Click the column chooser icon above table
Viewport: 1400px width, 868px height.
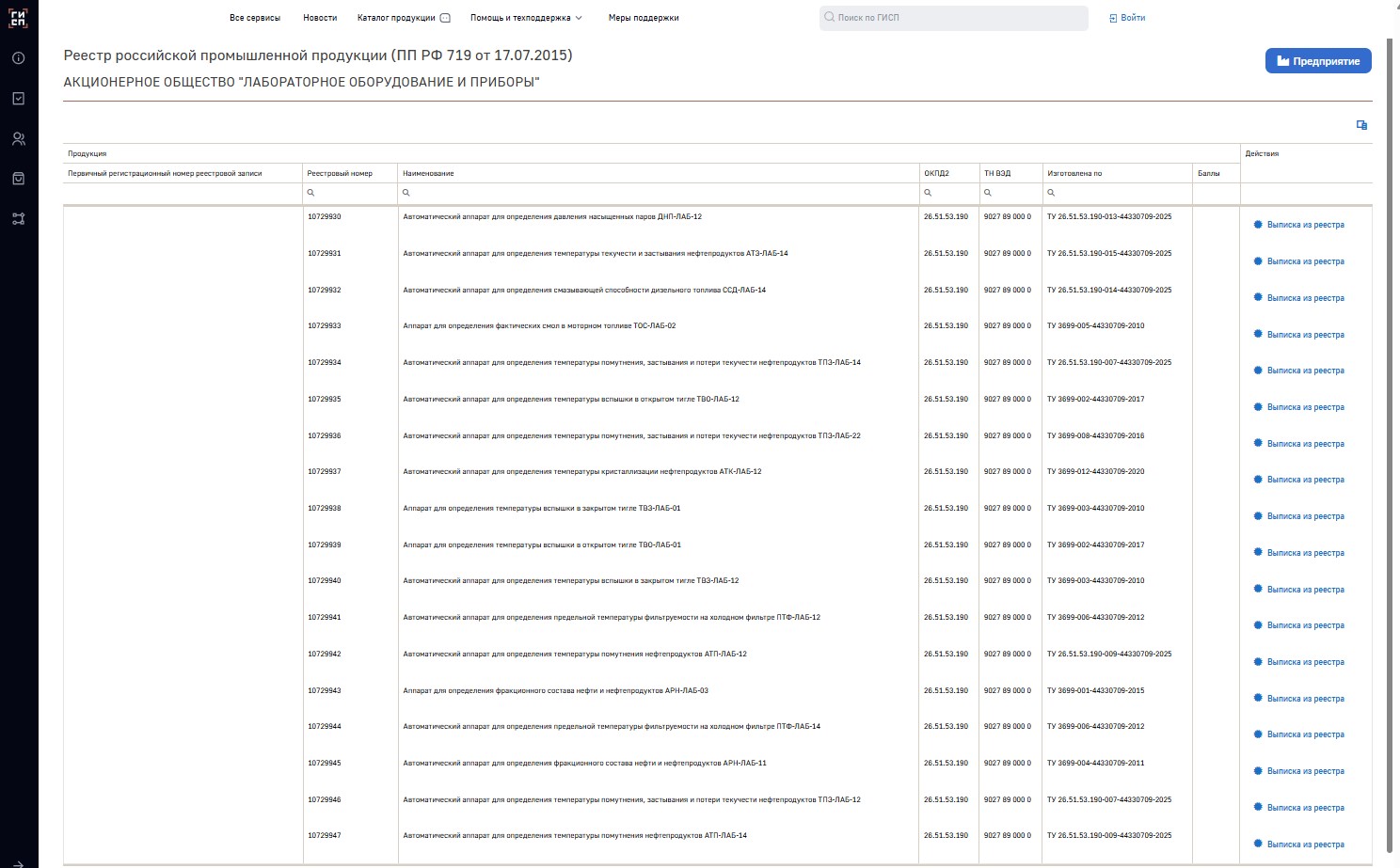1361,125
